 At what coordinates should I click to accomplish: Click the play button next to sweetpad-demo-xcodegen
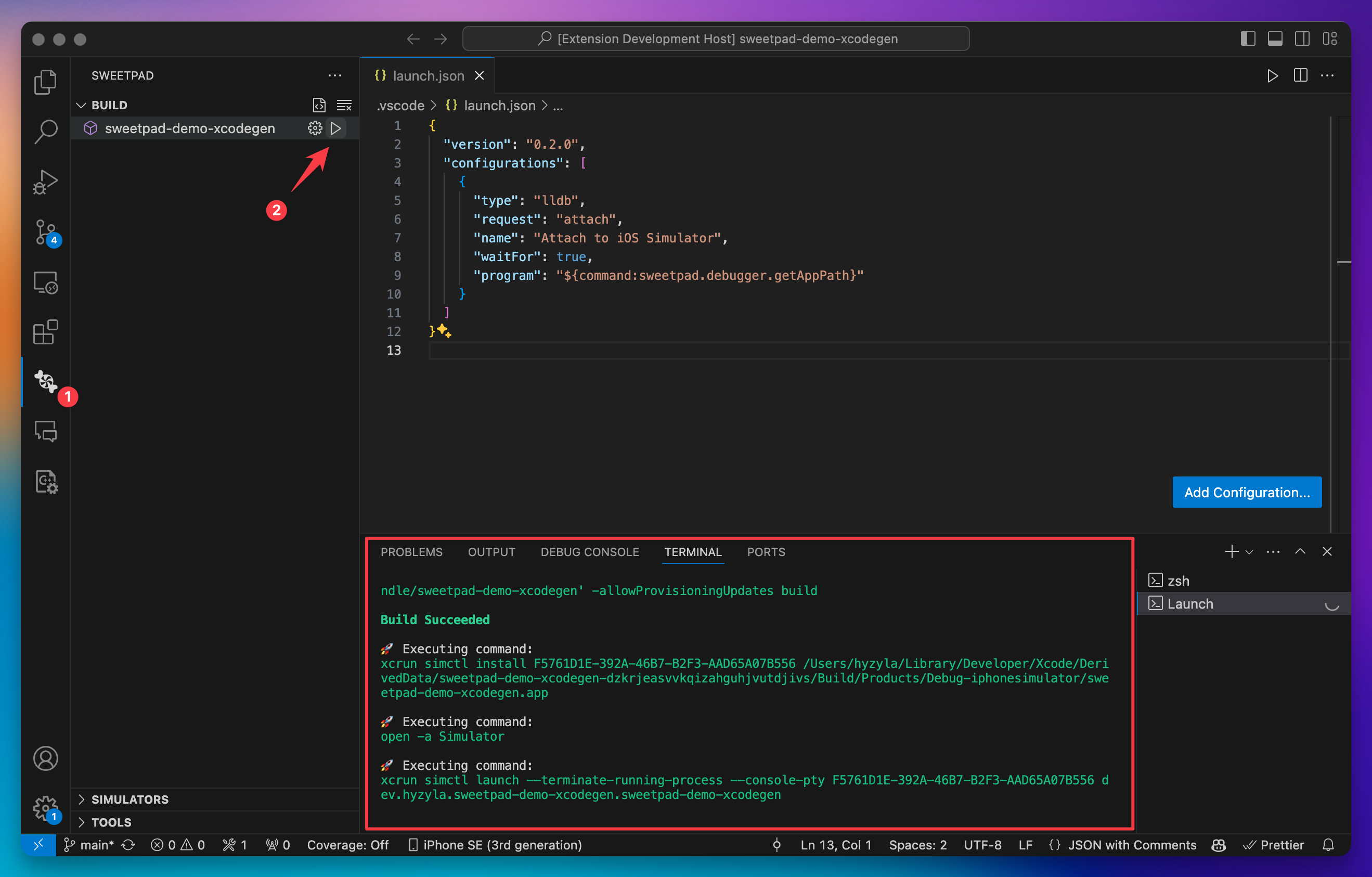[x=336, y=128]
